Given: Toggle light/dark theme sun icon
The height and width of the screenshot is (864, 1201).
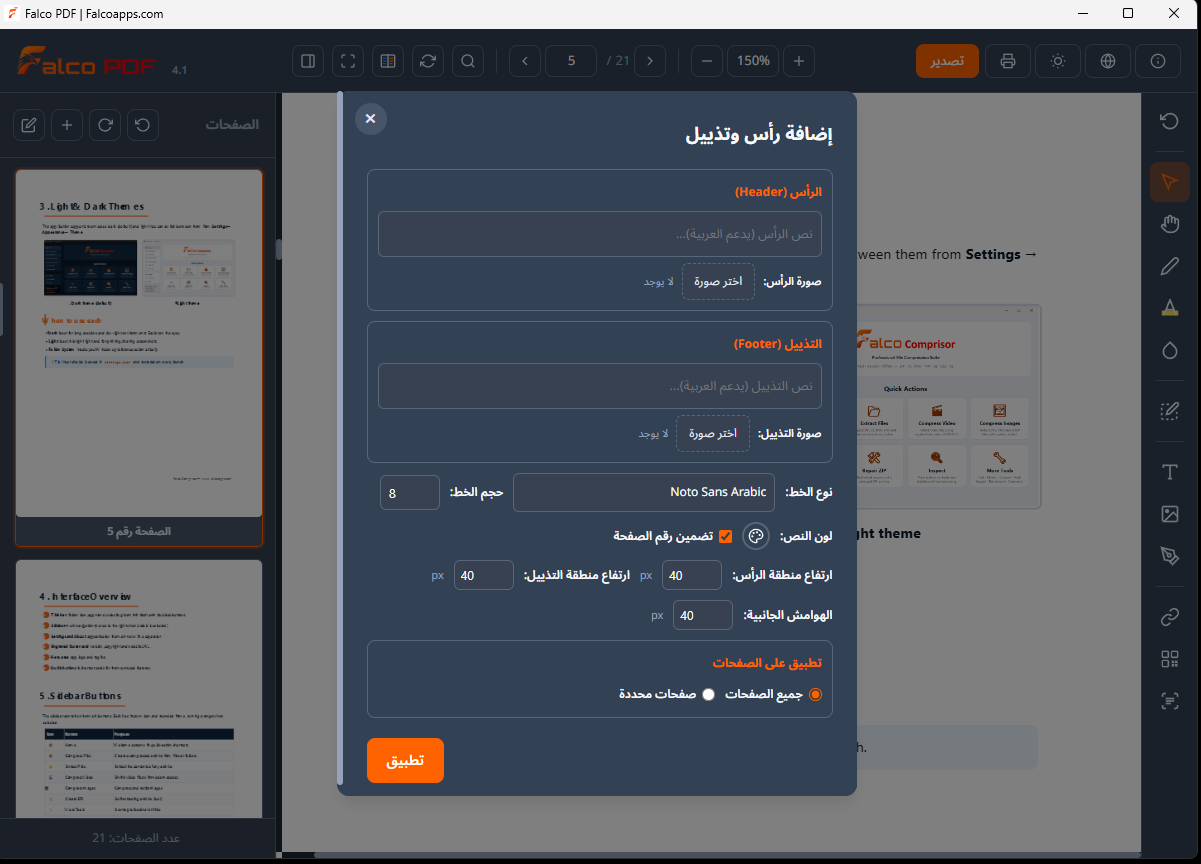Looking at the screenshot, I should coord(1058,61).
